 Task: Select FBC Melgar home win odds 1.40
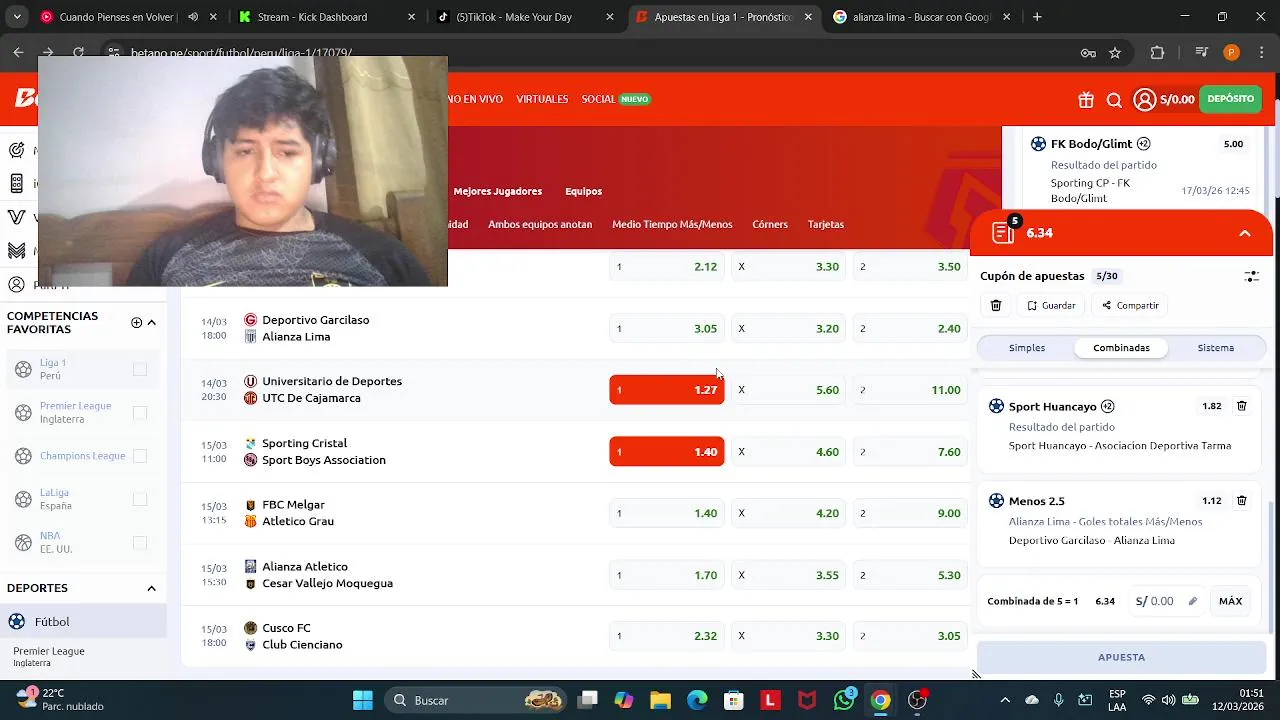[667, 513]
